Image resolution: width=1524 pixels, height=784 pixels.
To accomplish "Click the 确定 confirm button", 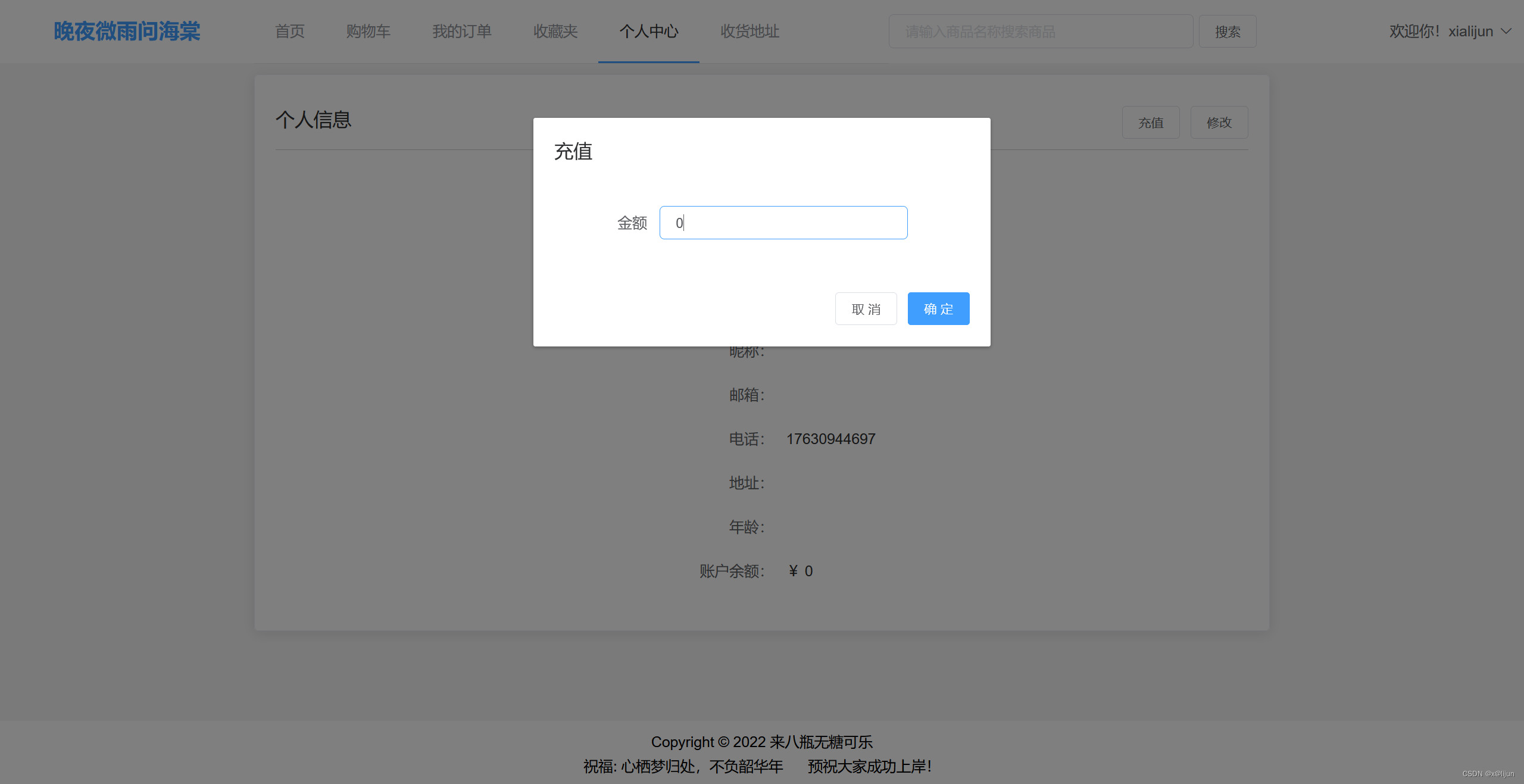I will coord(938,308).
